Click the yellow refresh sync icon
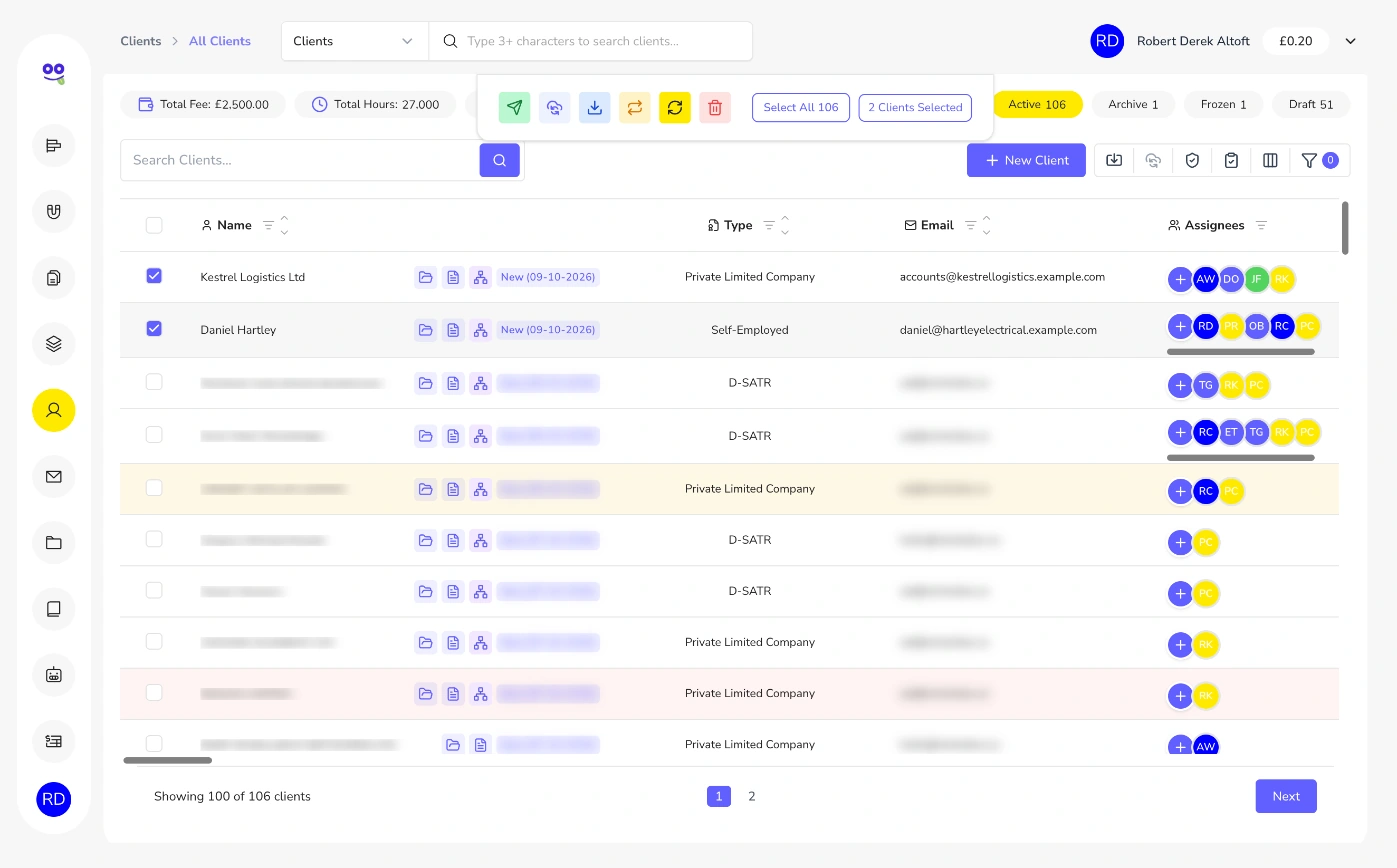1397x868 pixels. click(675, 108)
